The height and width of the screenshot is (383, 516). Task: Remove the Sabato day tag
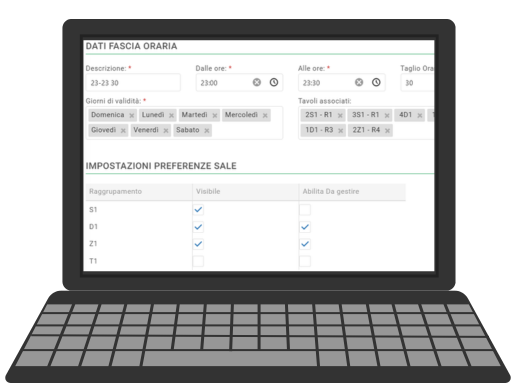(x=207, y=131)
